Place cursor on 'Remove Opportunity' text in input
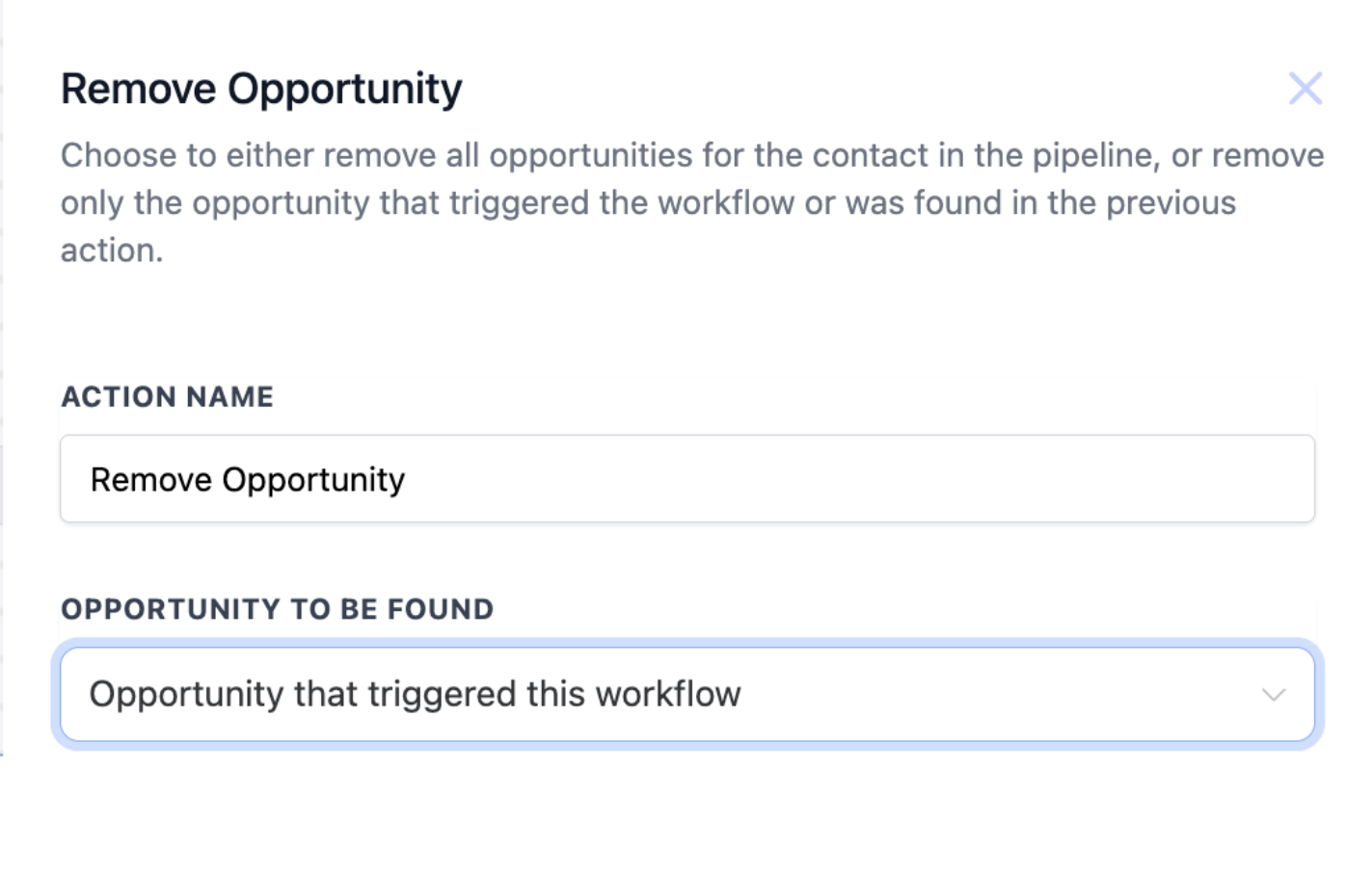The height and width of the screenshot is (877, 1372). (248, 480)
